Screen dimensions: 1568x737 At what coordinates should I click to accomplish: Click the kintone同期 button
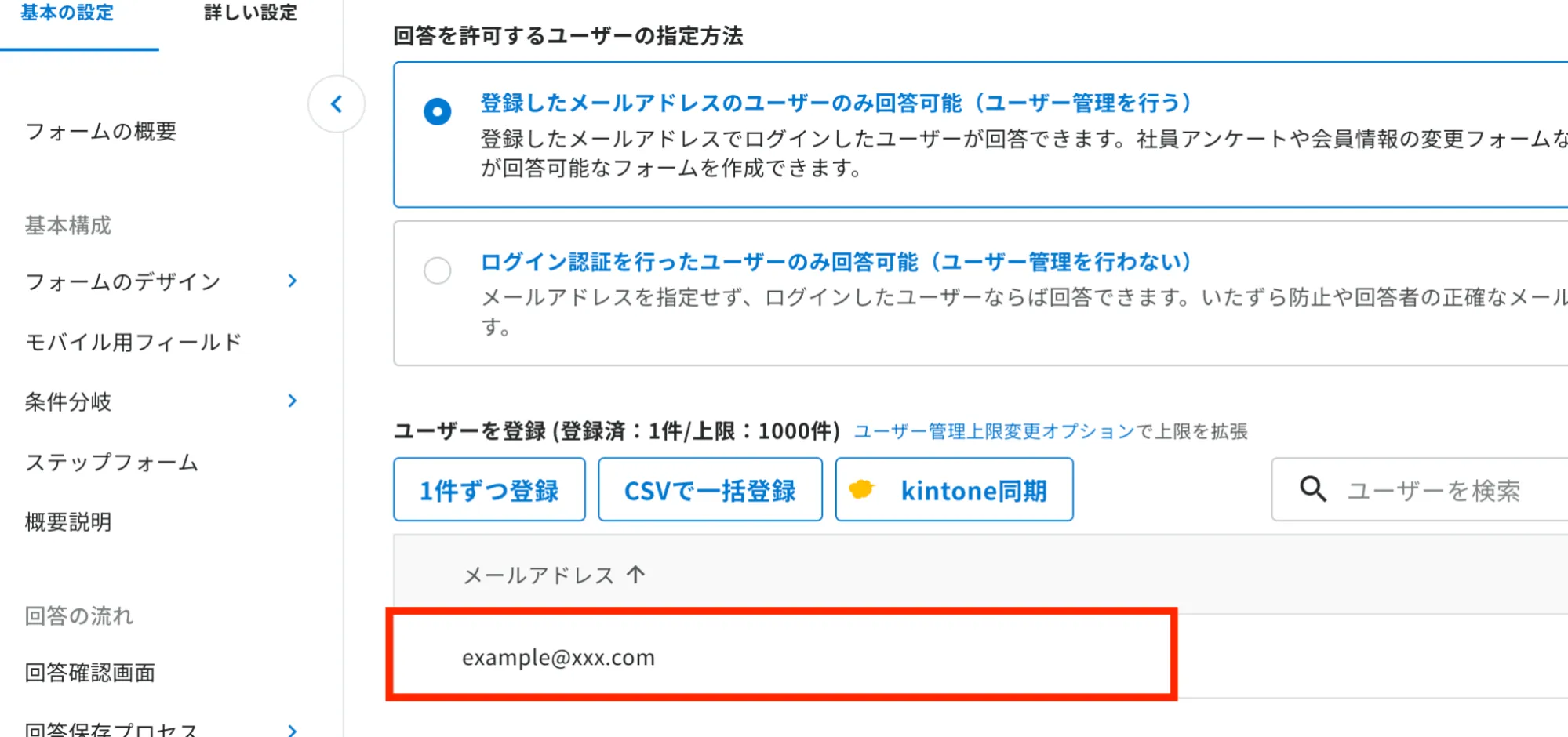point(954,490)
